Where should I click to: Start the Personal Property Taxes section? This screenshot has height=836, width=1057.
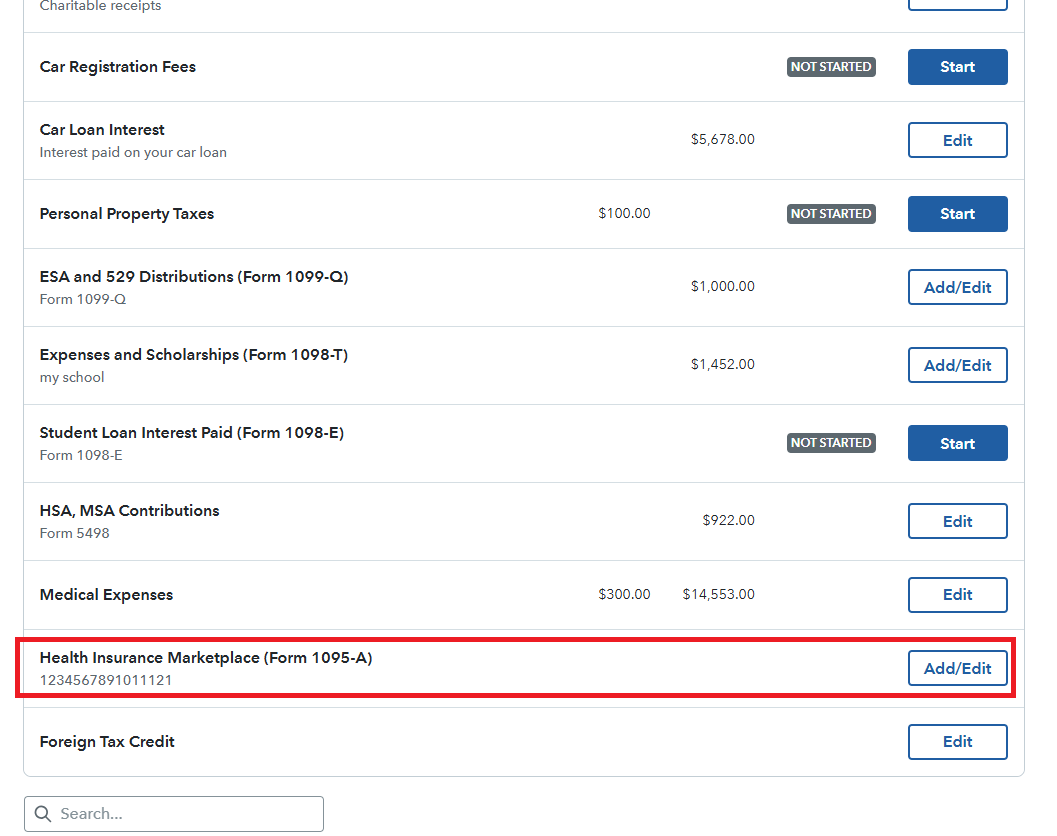coord(957,214)
